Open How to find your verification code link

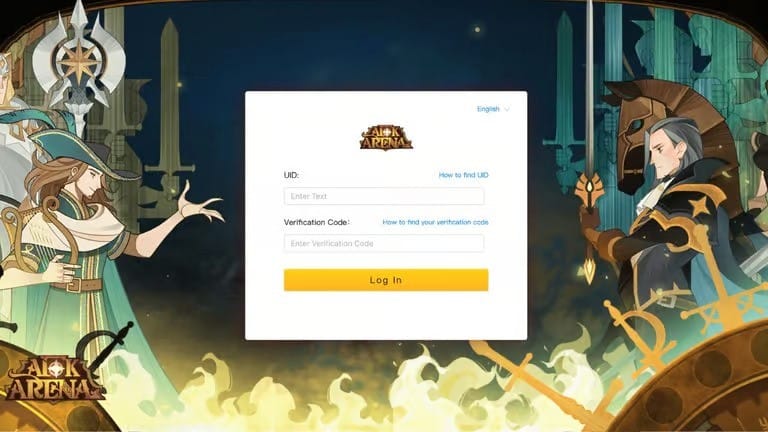point(435,222)
